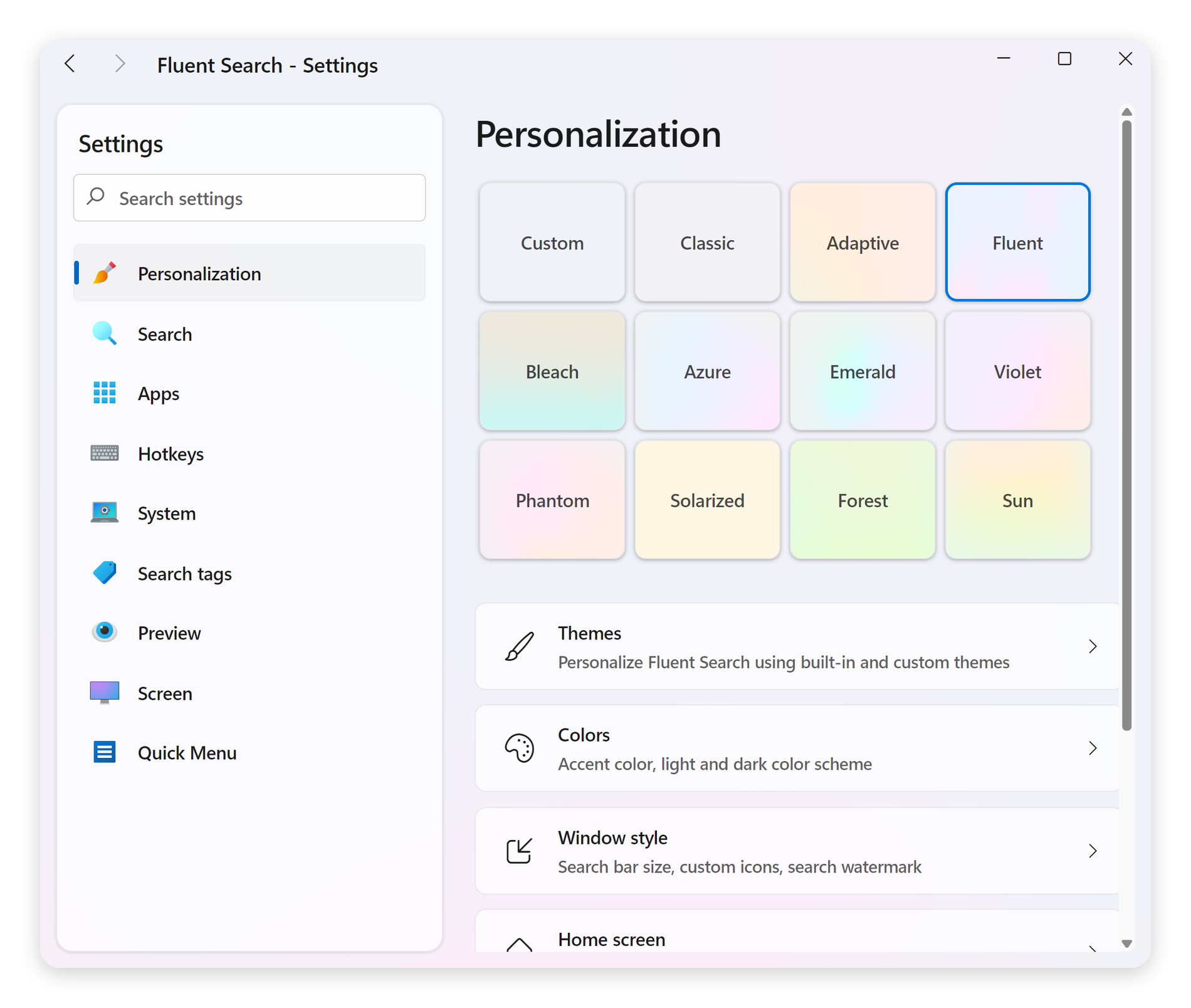Click the scrollbar up arrow

pos(1126,112)
